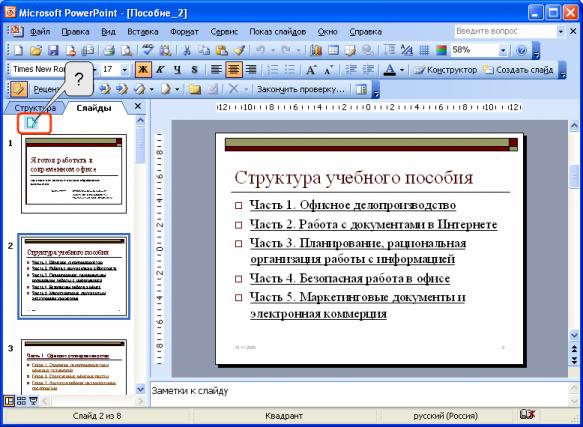Toggle the Show Markup pencil button
583x427 pixels.
(x=19, y=89)
